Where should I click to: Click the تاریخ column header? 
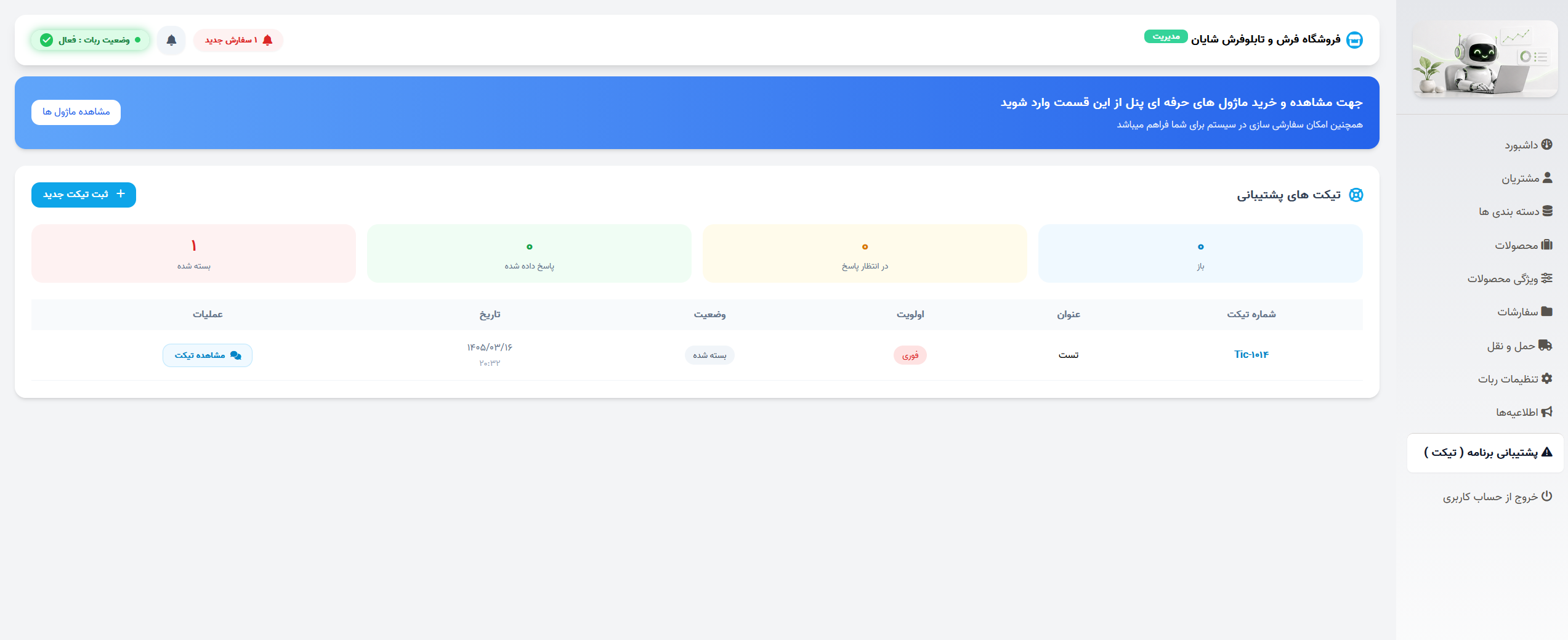click(x=490, y=315)
